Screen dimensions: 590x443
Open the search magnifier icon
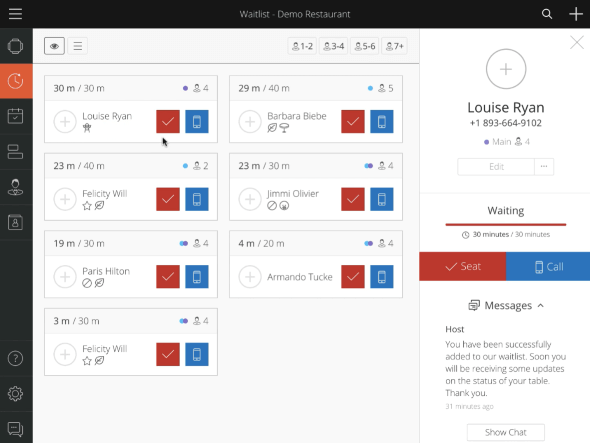[547, 14]
